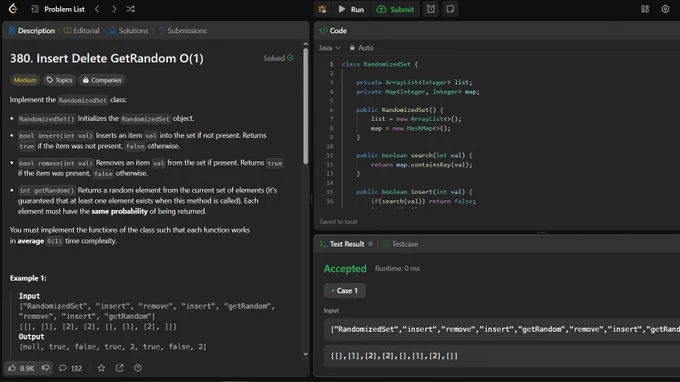Click the scroll down arrow in description

(x=306, y=354)
